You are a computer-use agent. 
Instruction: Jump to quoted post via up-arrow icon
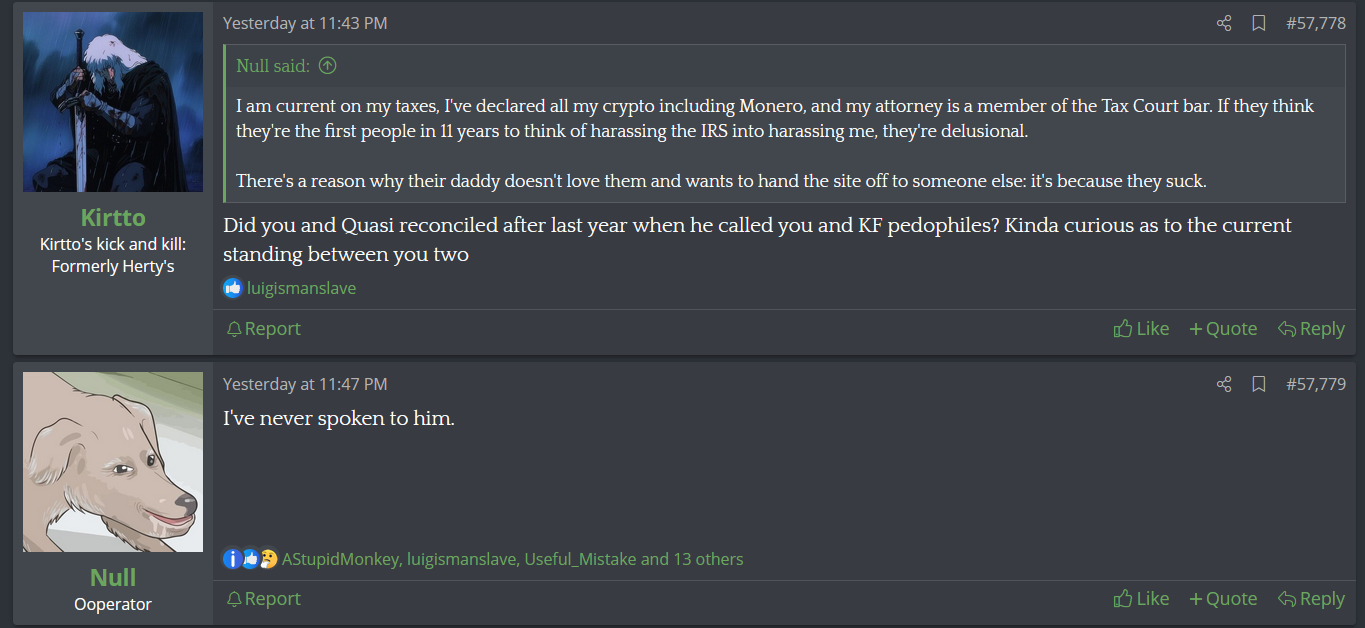[327, 66]
